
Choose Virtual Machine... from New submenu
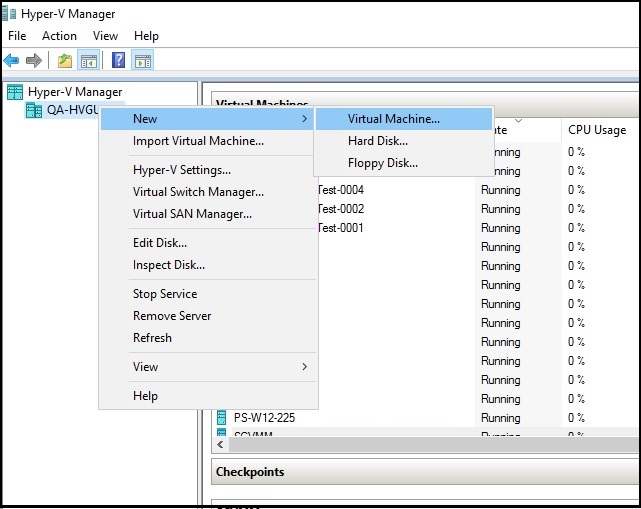click(x=393, y=119)
